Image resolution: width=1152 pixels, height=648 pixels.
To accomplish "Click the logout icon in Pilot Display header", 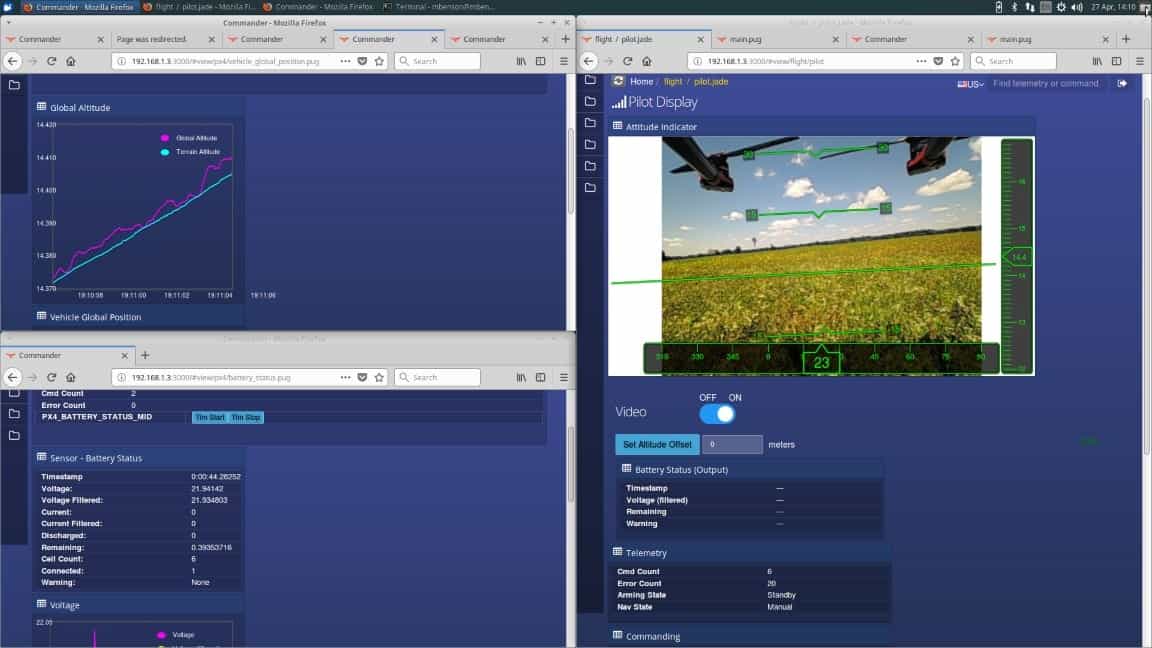I will tap(1122, 84).
